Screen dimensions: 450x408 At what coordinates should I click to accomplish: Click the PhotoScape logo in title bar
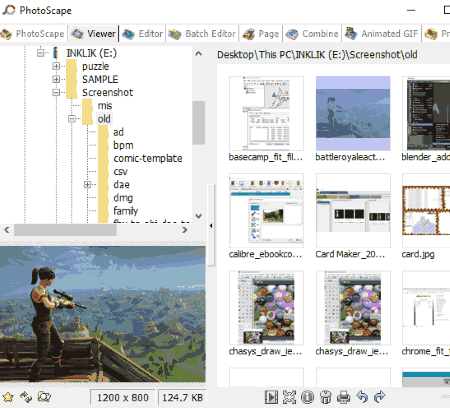pyautogui.click(x=9, y=10)
